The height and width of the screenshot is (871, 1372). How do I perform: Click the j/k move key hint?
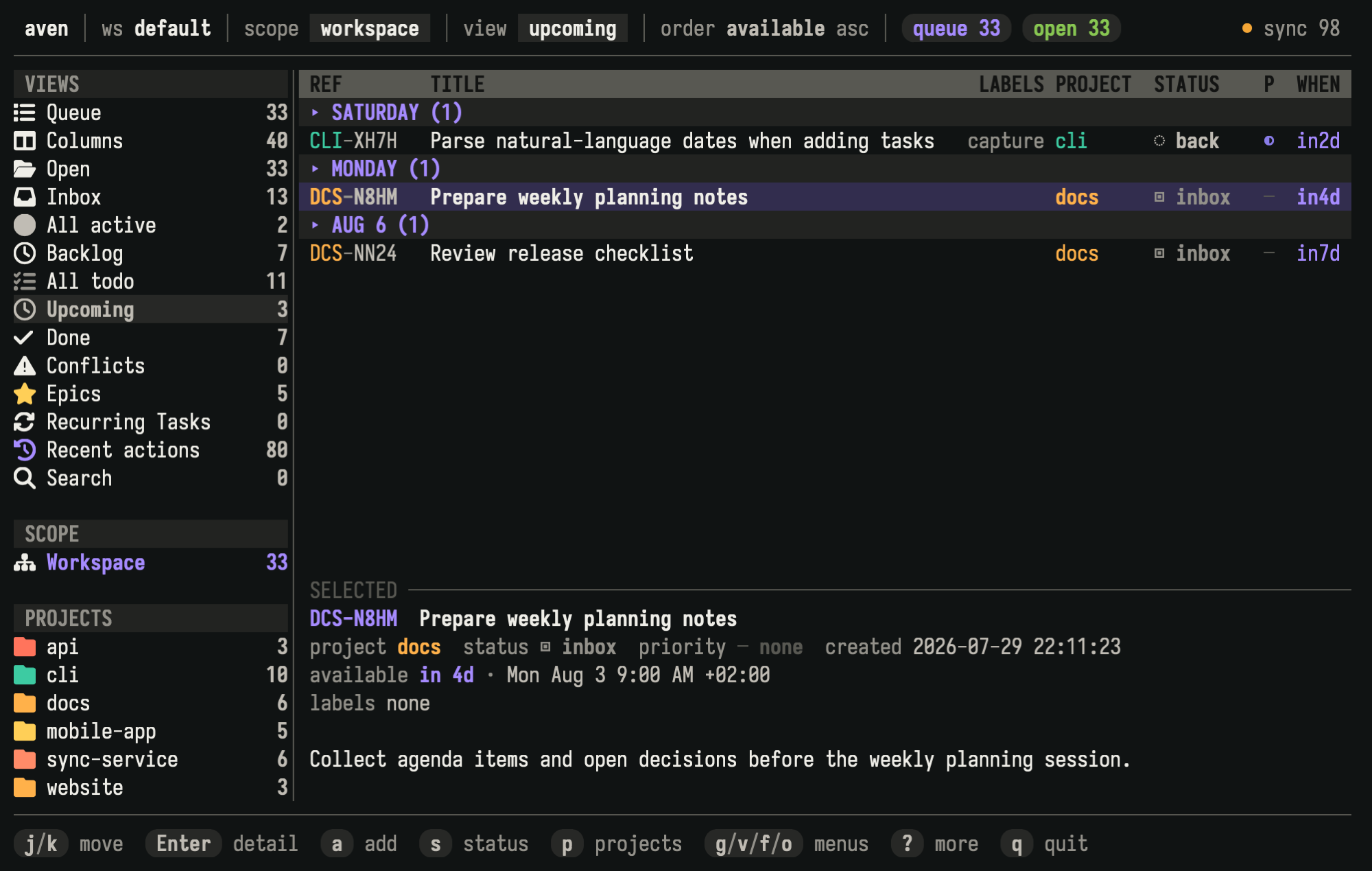tap(69, 844)
